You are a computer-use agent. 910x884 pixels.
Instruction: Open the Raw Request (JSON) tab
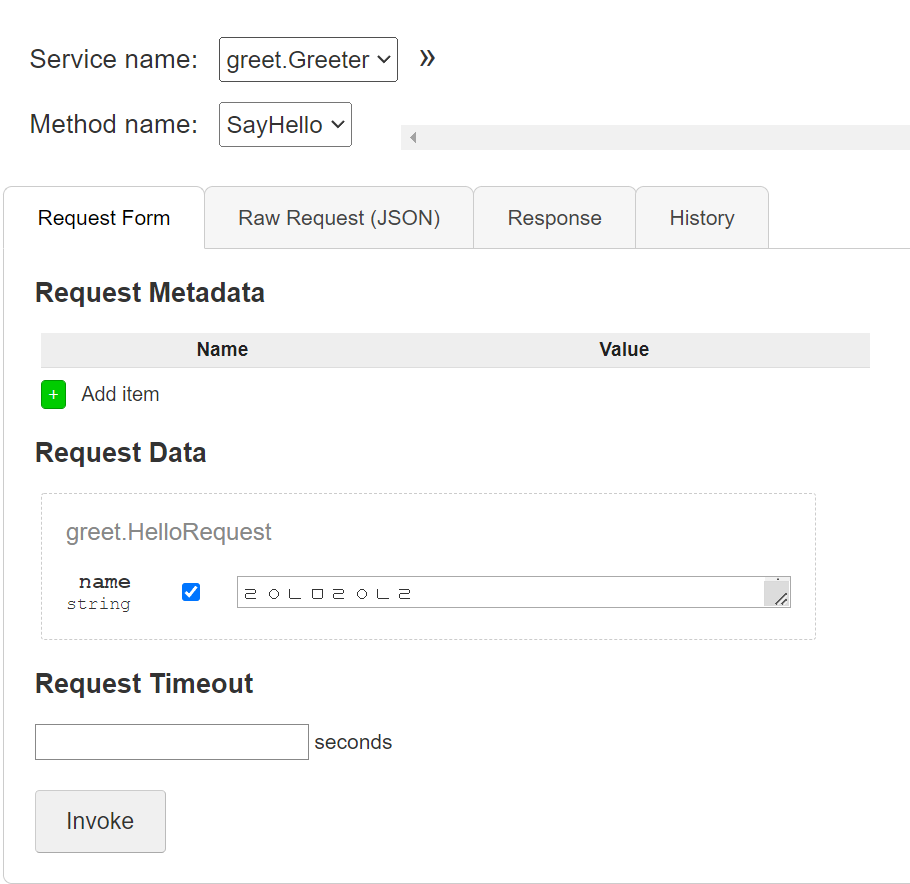pos(339,218)
